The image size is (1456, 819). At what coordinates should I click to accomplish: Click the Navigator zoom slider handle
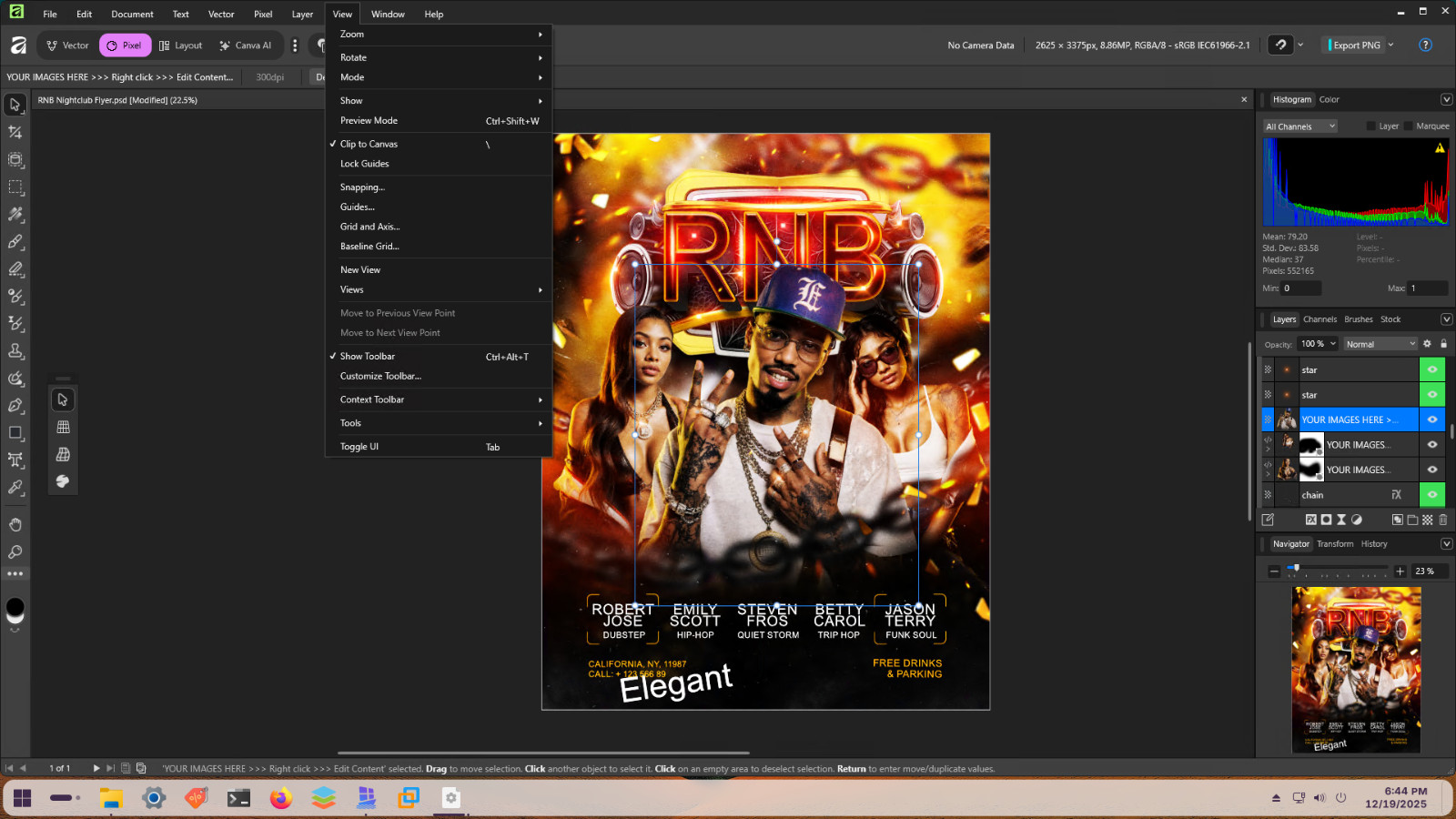click(1296, 568)
